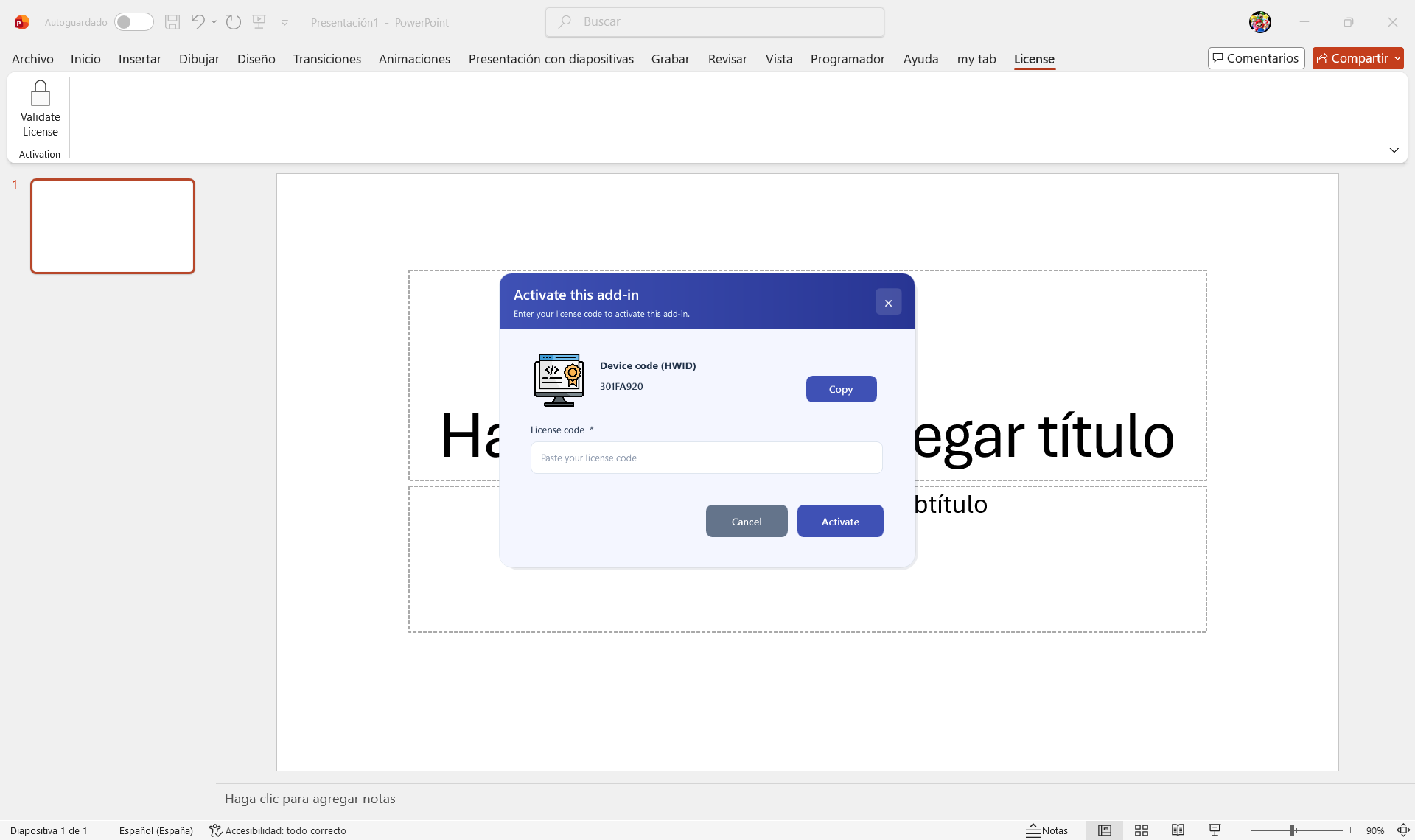Expand the Undo history dropdown arrow
Viewport: 1415px width, 840px height.
(x=214, y=22)
